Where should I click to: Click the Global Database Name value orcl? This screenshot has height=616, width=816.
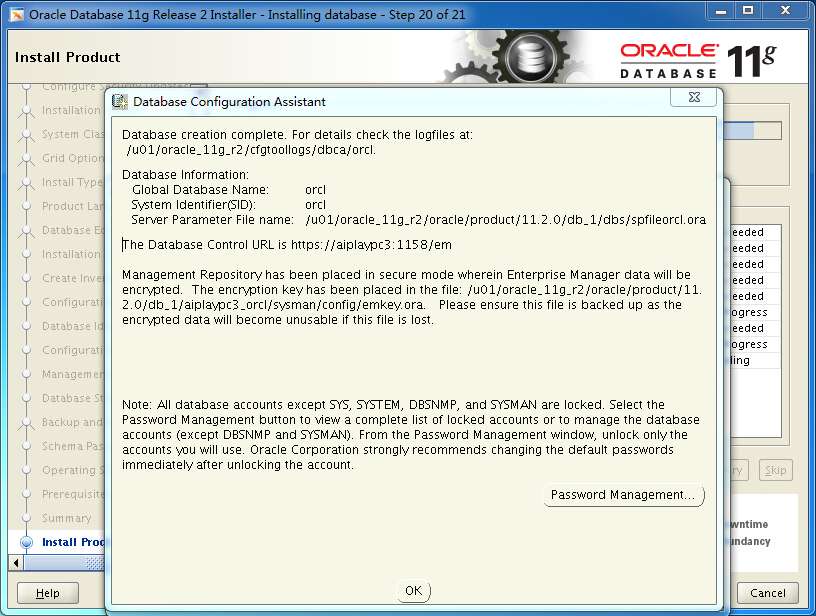pyautogui.click(x=315, y=190)
